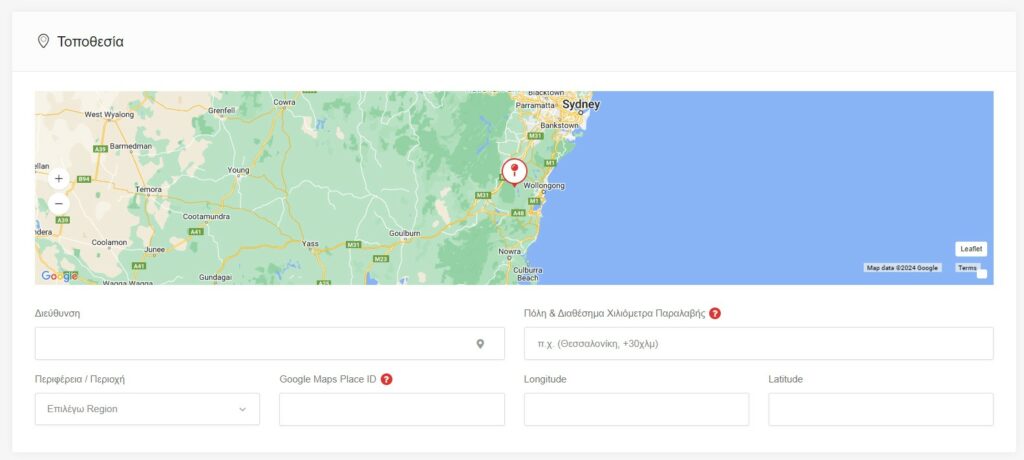This screenshot has height=460, width=1024.
Task: Open the map Terms link
Action: 967,268
